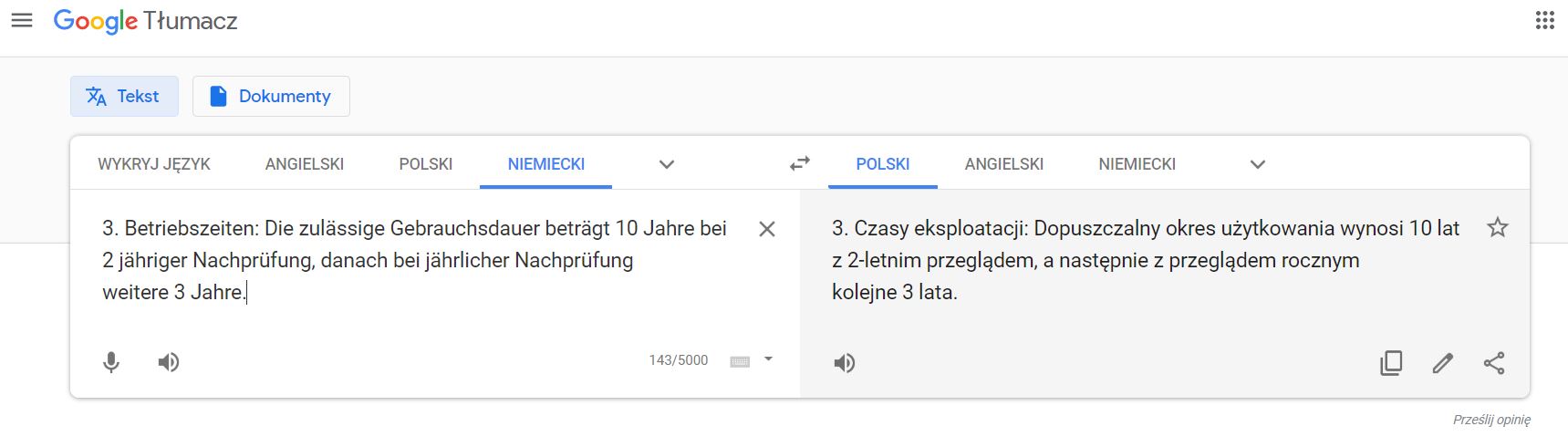
Task: Toggle the on-screen keyboard icon
Action: pyautogui.click(x=740, y=361)
